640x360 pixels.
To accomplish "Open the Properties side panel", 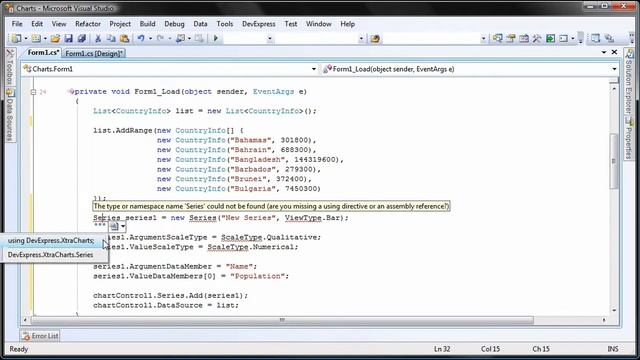I will click(x=629, y=138).
